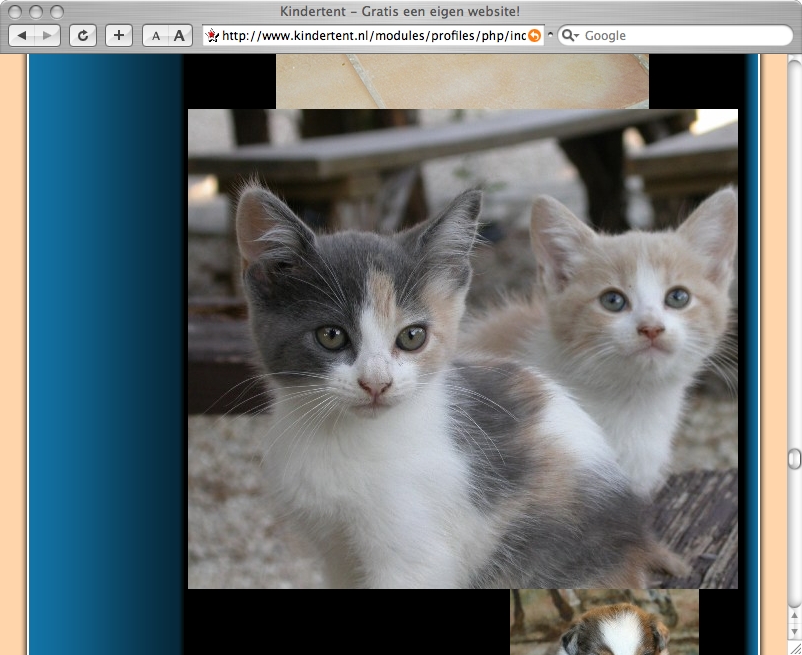Click the site favicon in address bar
The width and height of the screenshot is (802, 655).
click(212, 36)
